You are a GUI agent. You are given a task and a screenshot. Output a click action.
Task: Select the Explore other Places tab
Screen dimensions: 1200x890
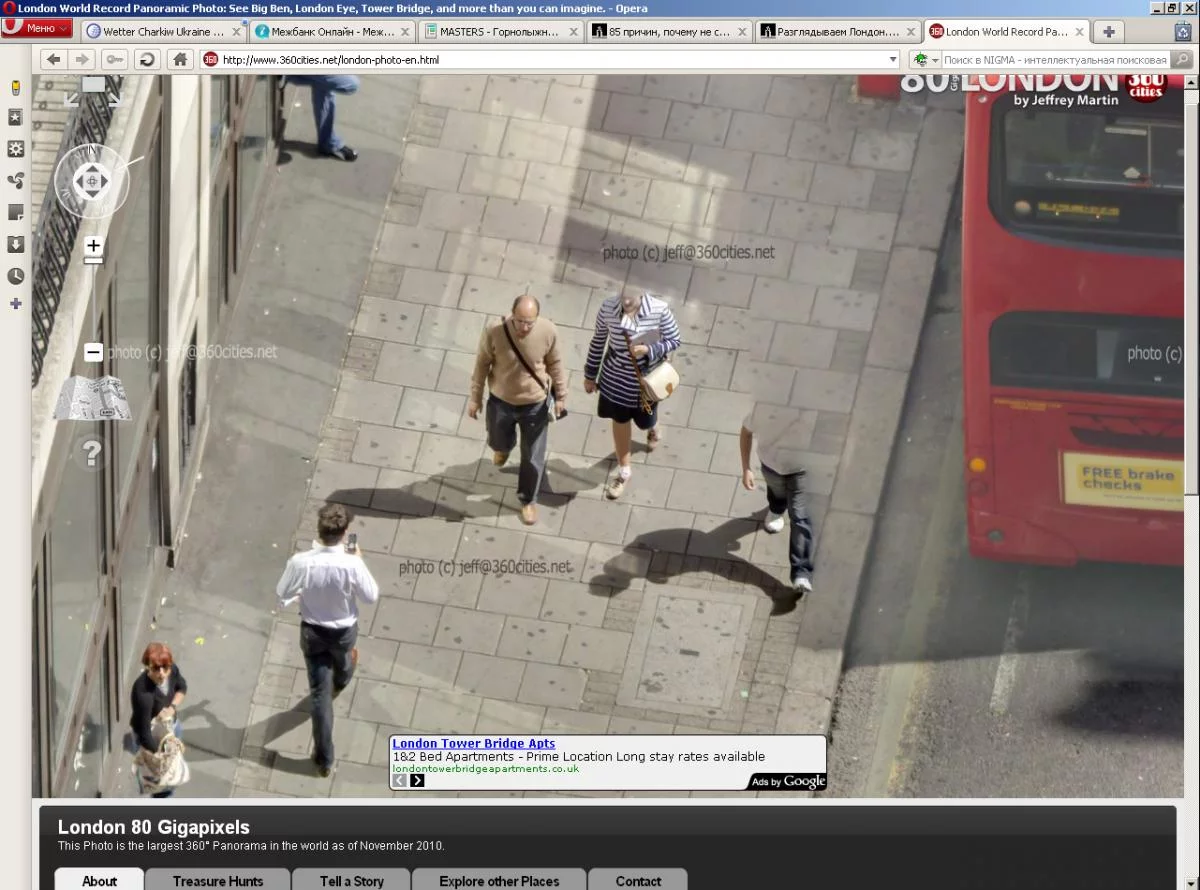[499, 880]
